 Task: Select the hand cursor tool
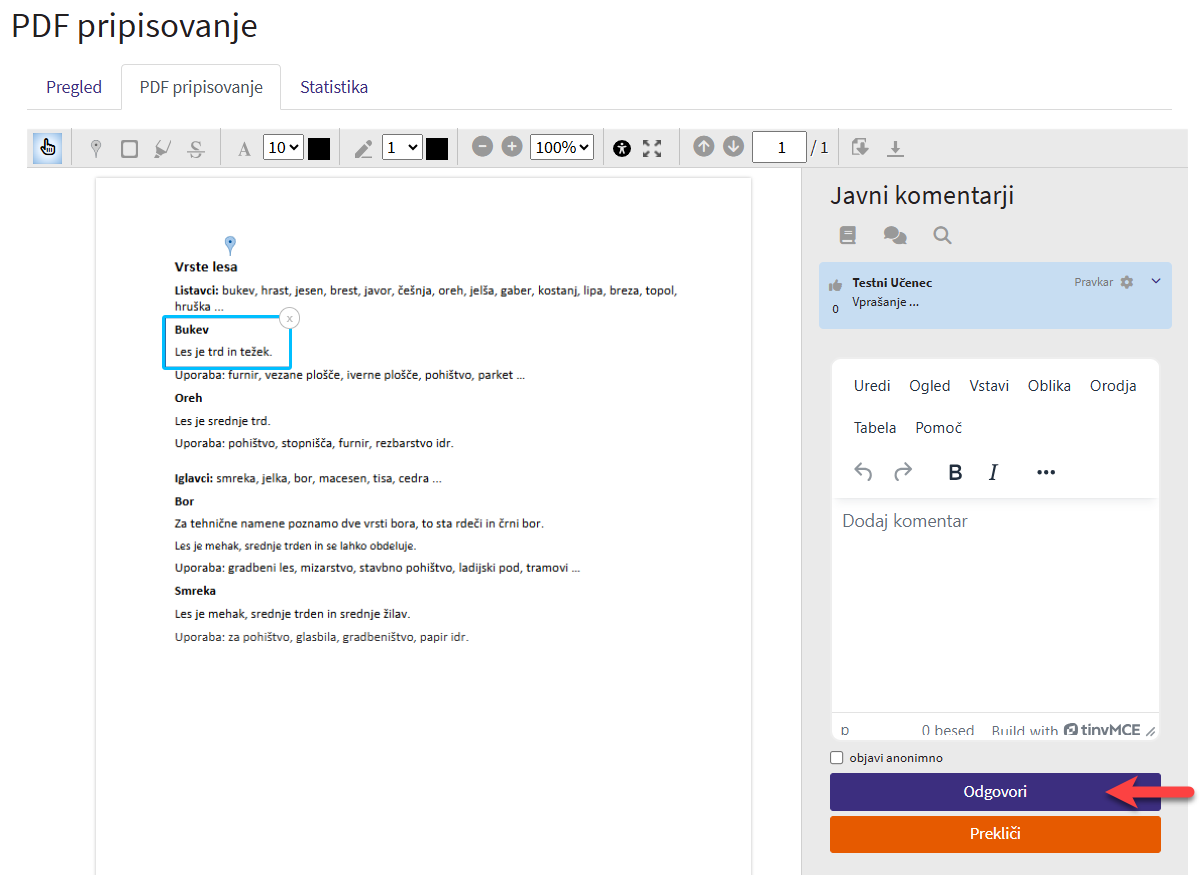[47, 148]
